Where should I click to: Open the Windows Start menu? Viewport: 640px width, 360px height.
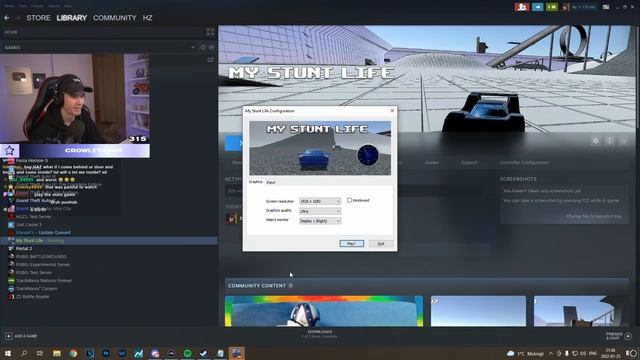7,353
